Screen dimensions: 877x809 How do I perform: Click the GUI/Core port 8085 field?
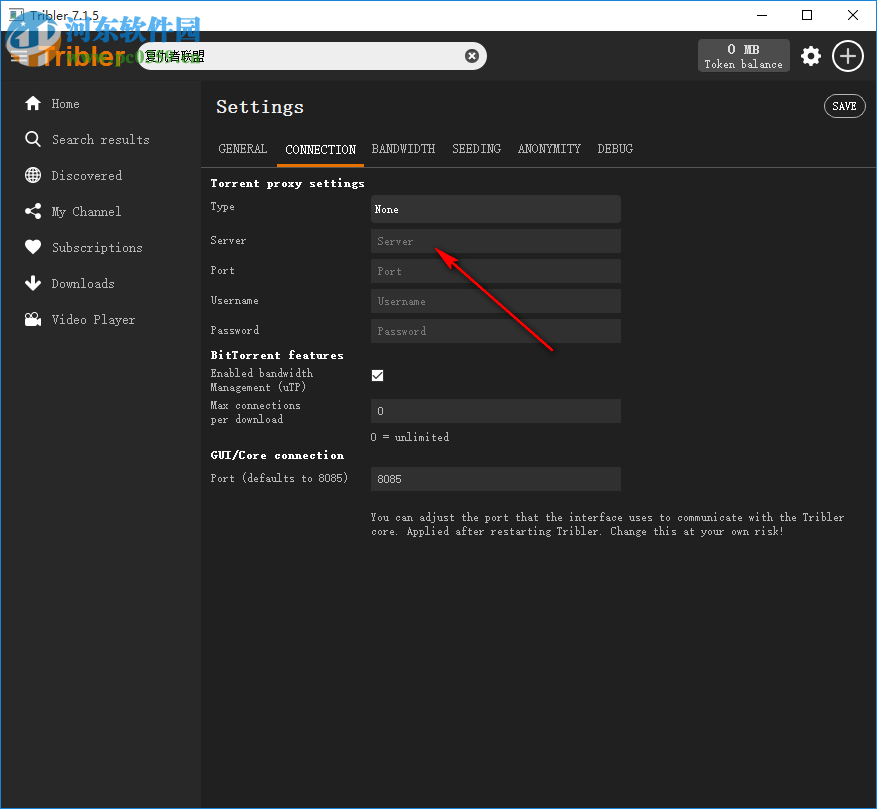point(496,479)
